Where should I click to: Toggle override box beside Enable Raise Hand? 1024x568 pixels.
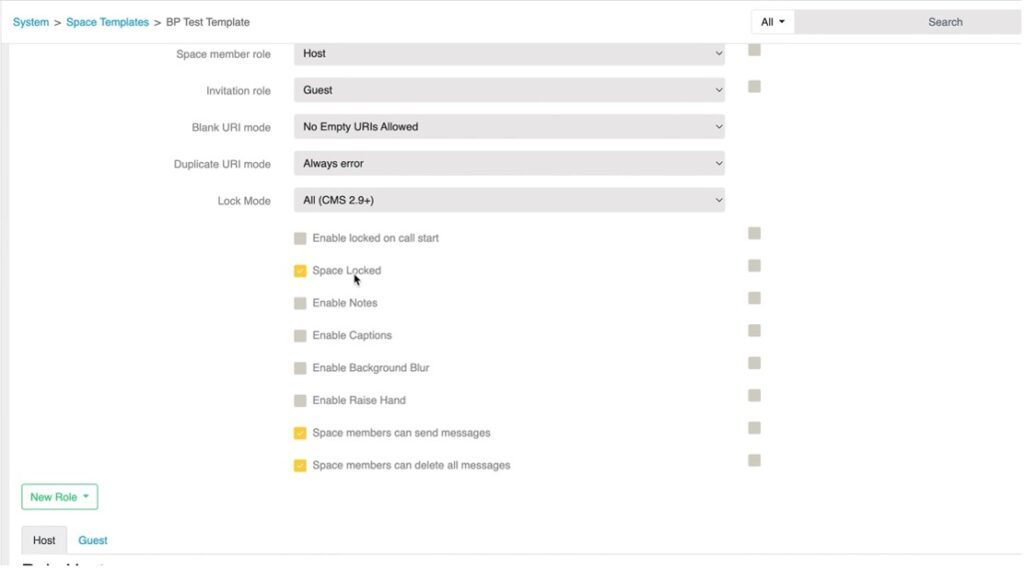tap(754, 396)
